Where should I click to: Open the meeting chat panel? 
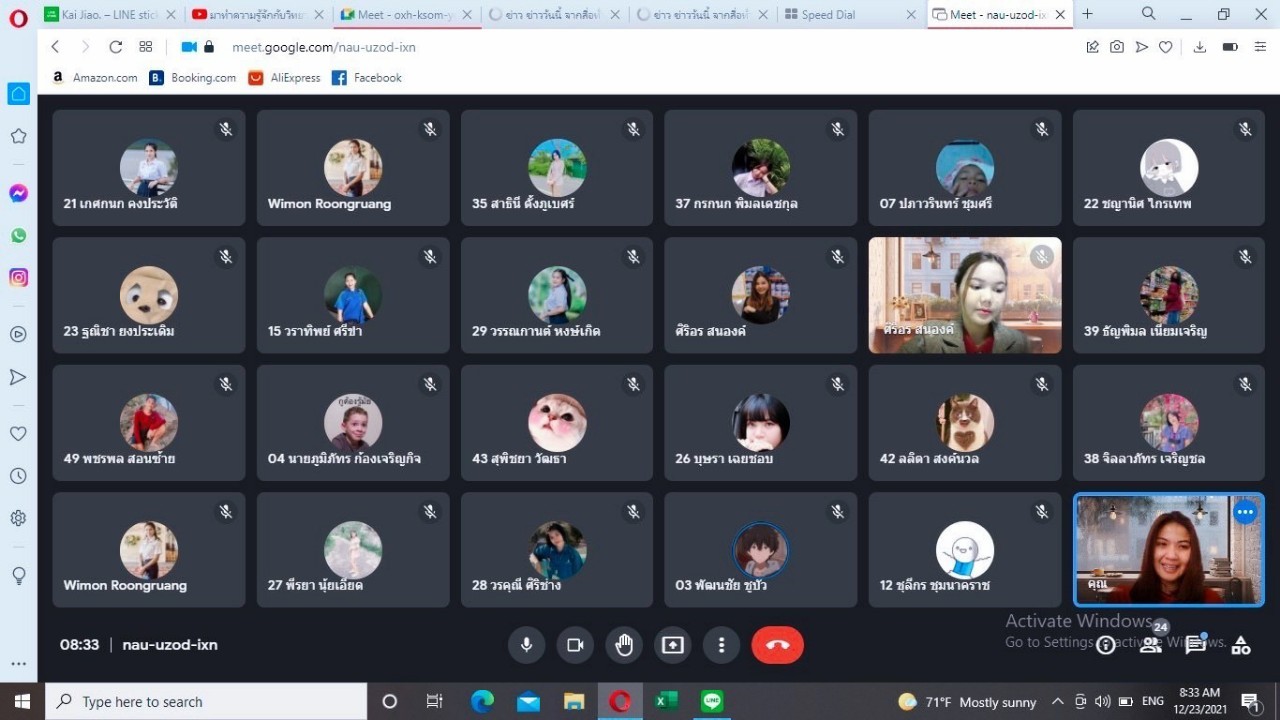1195,645
